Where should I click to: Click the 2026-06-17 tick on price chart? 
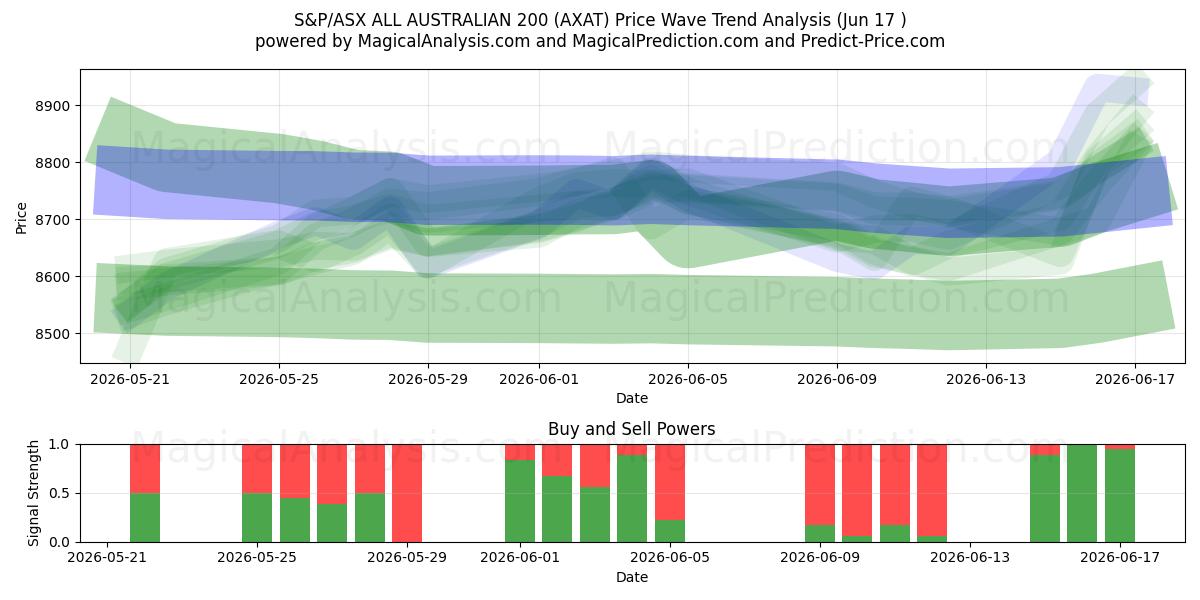[1135, 379]
